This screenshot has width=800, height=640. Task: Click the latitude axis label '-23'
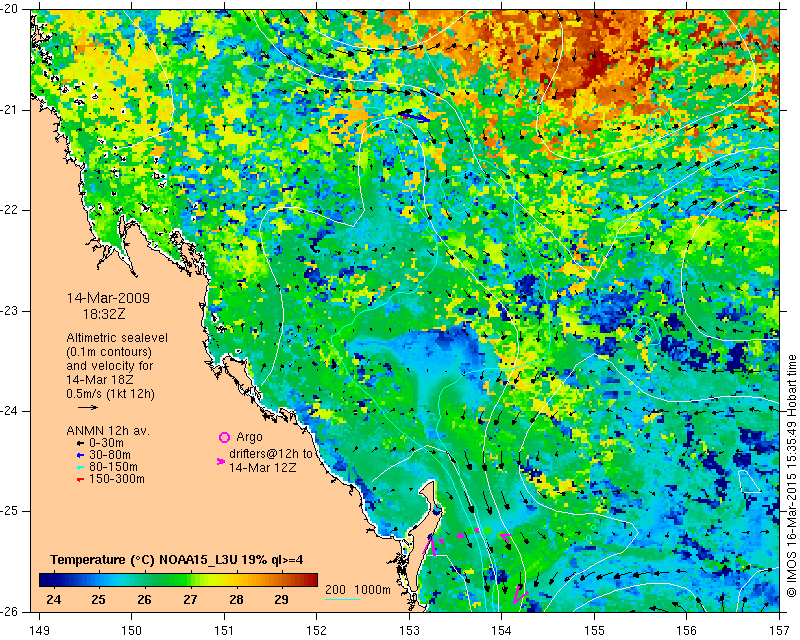pyautogui.click(x=11, y=311)
